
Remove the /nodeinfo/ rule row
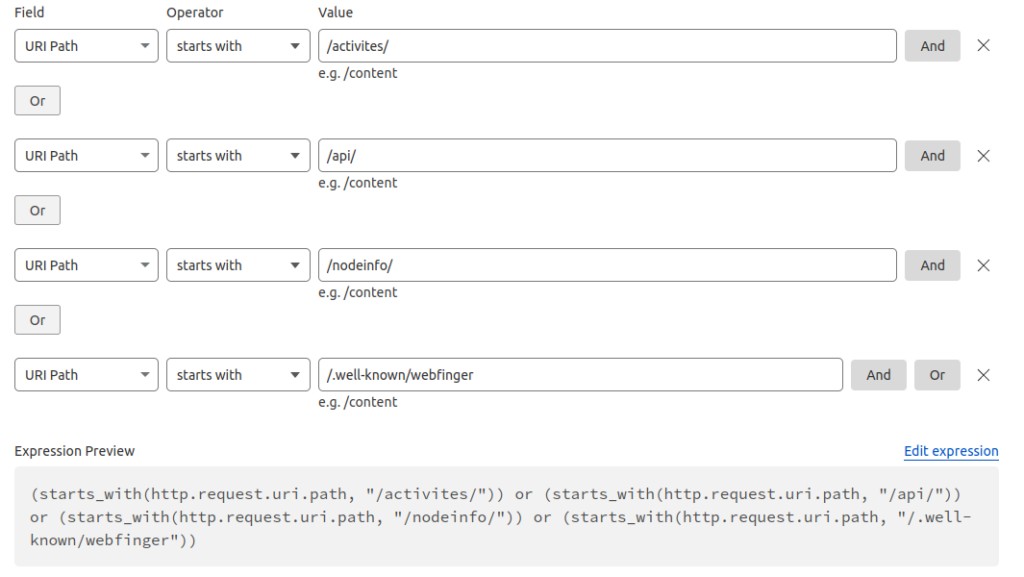(983, 266)
